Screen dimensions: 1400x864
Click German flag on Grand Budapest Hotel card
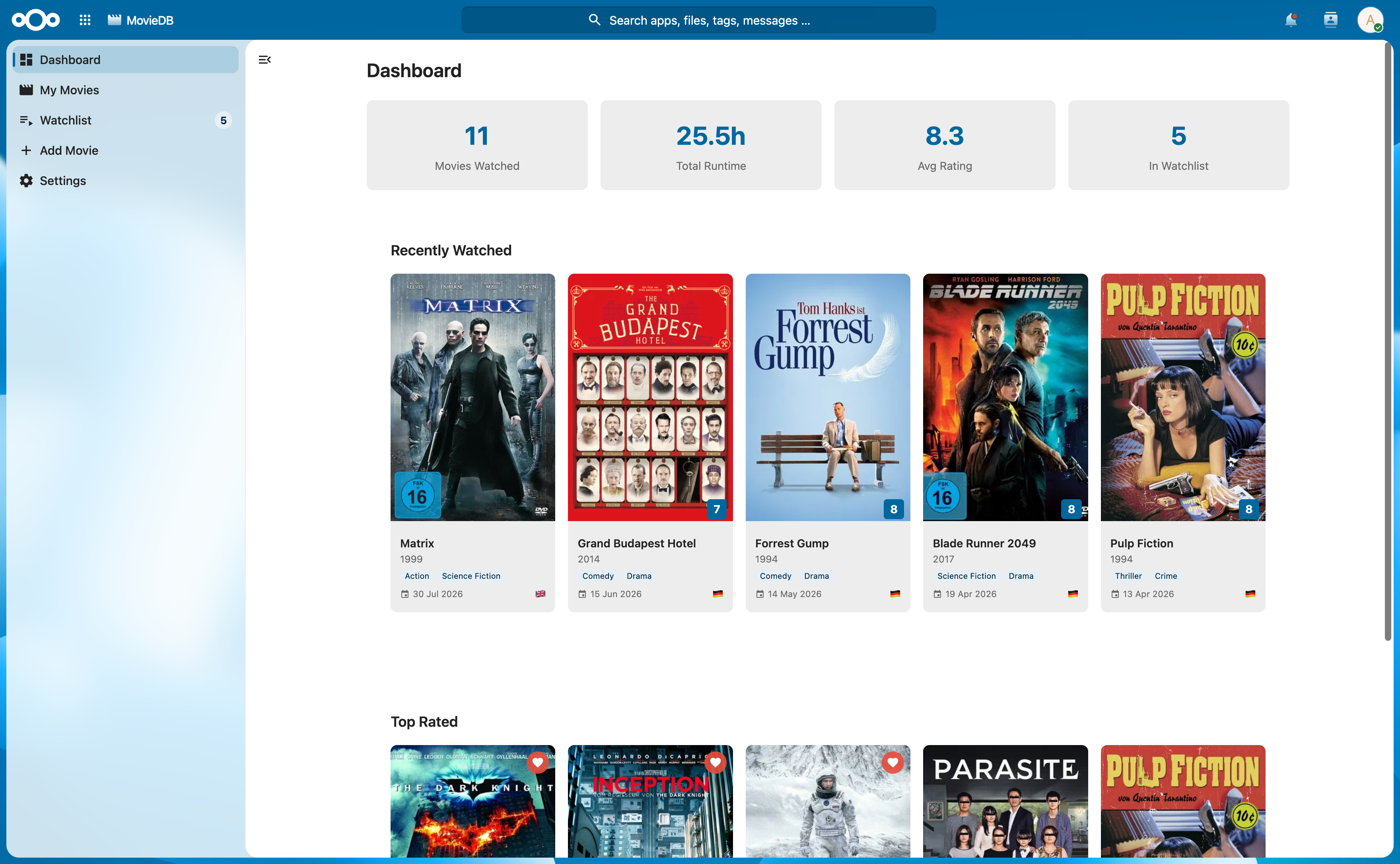(x=718, y=594)
